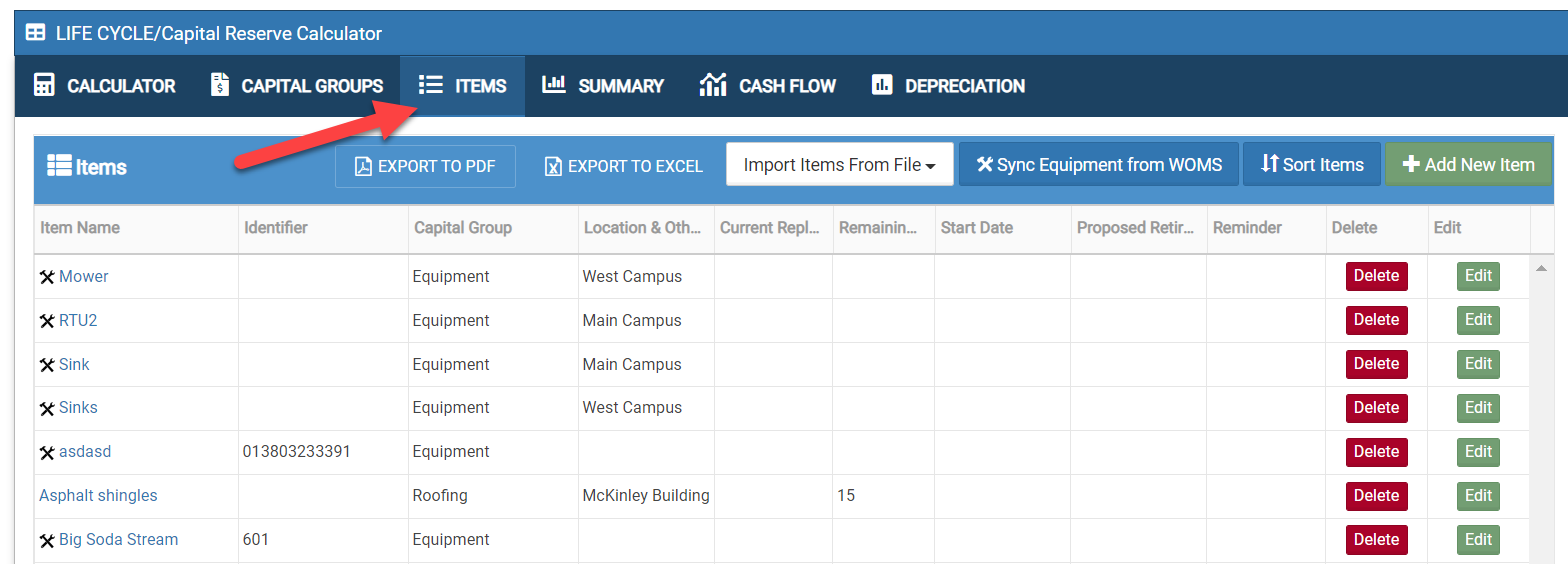Export items to Excel

click(x=623, y=166)
